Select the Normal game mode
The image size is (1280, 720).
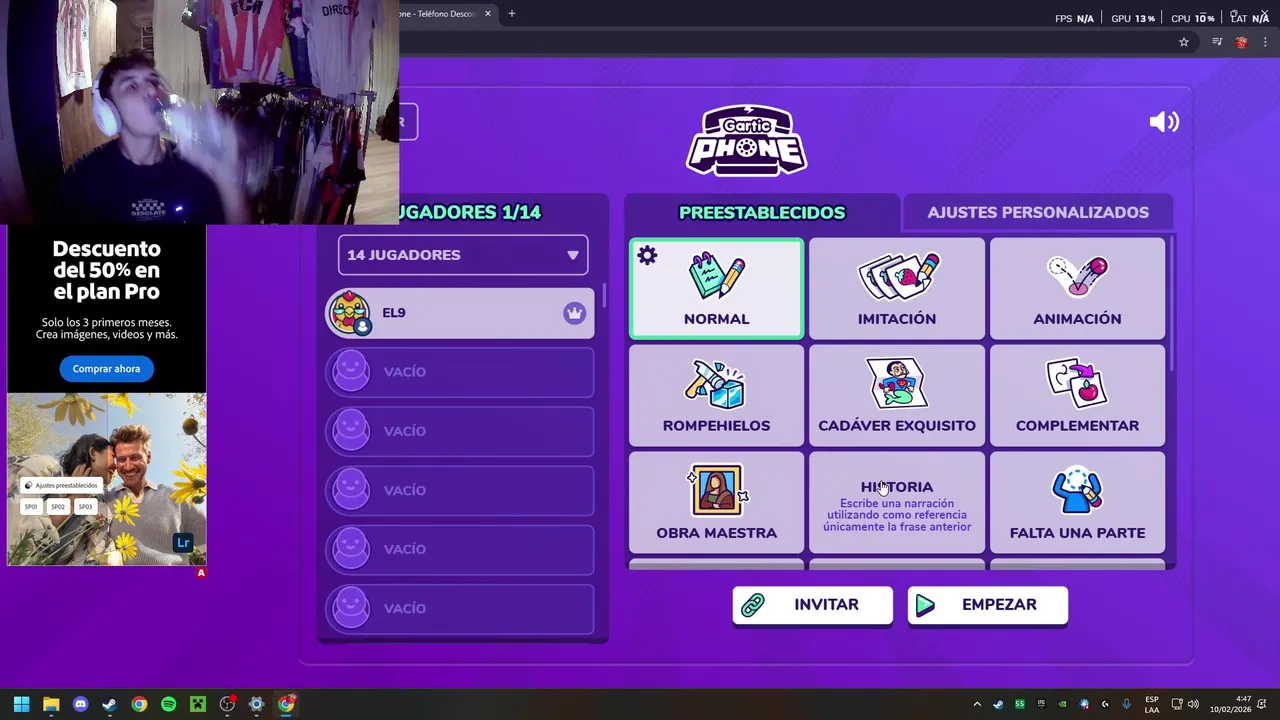click(716, 289)
